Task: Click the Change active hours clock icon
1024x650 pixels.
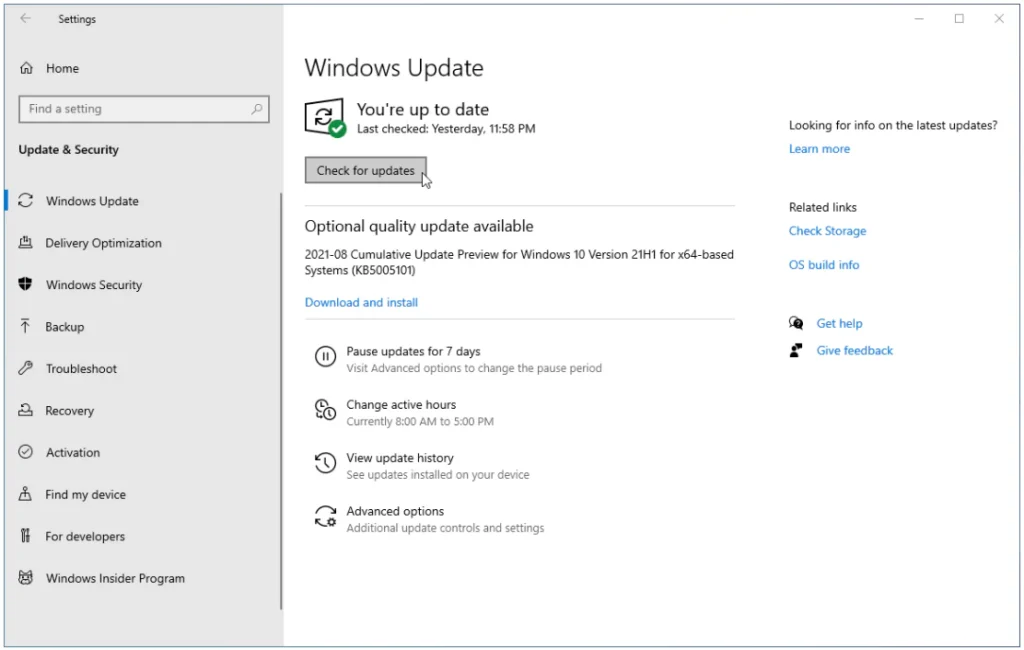Action: [x=325, y=410]
